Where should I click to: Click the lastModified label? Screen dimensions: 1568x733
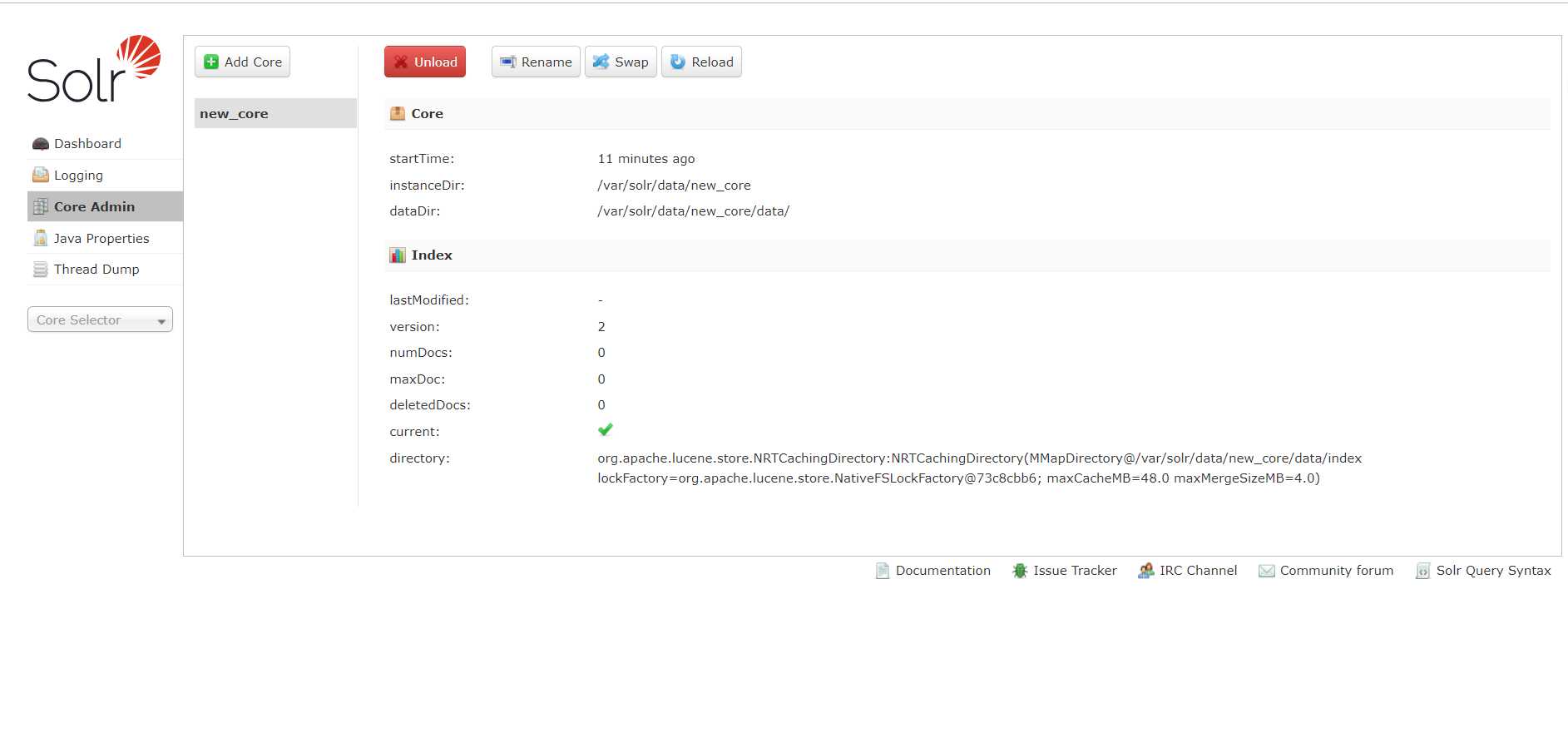pyautogui.click(x=429, y=300)
